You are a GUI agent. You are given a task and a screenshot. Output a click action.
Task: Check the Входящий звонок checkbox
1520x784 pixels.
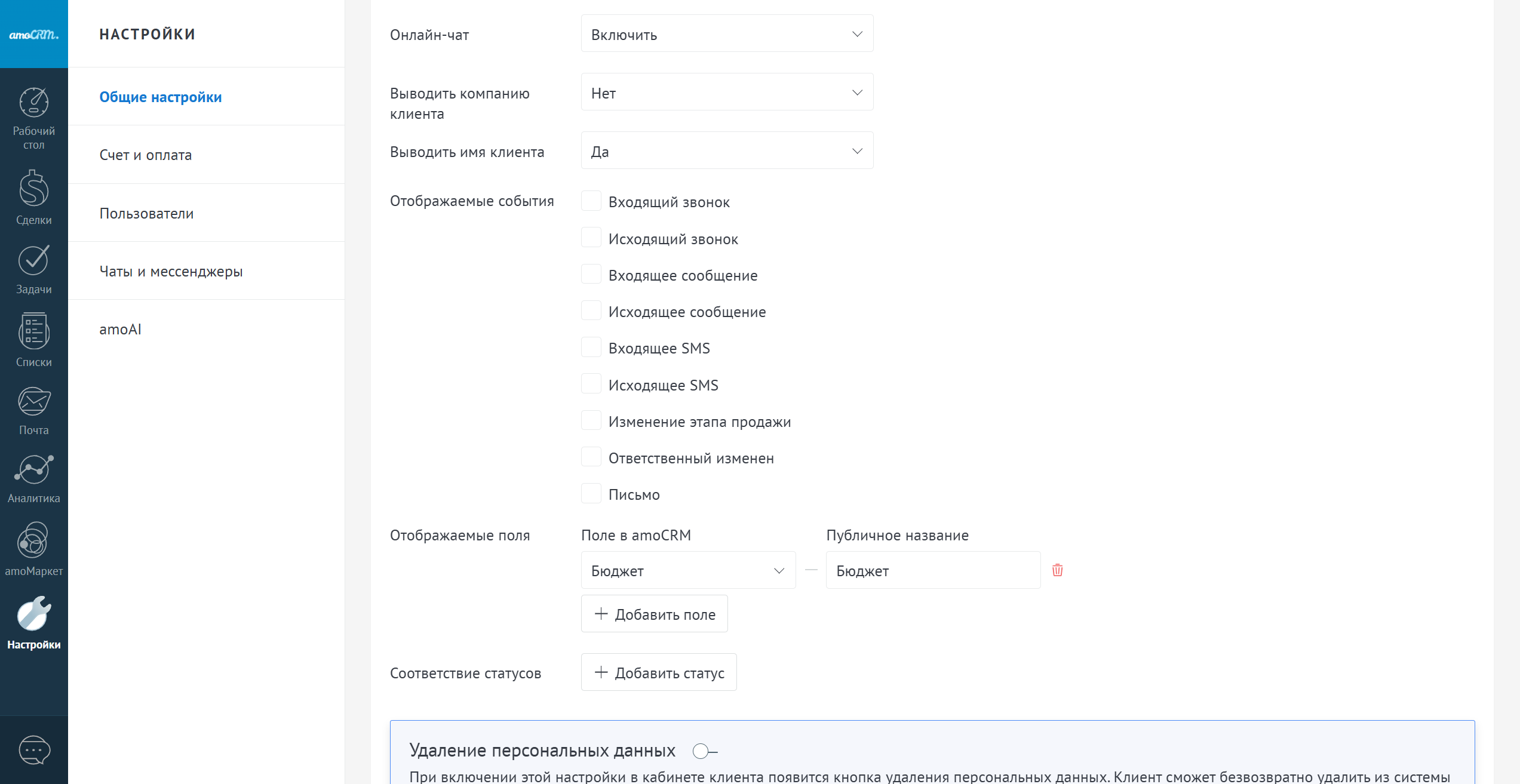(x=591, y=201)
